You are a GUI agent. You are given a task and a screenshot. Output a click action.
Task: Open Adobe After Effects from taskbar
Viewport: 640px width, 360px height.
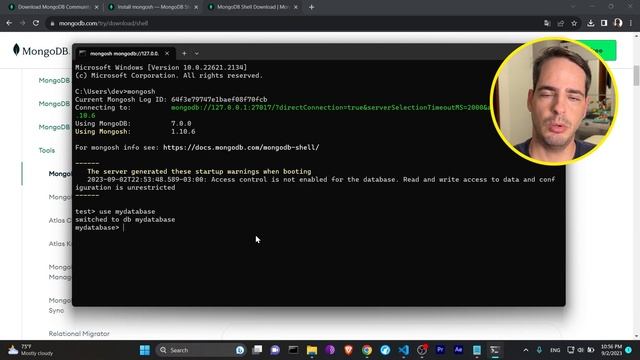click(458, 350)
